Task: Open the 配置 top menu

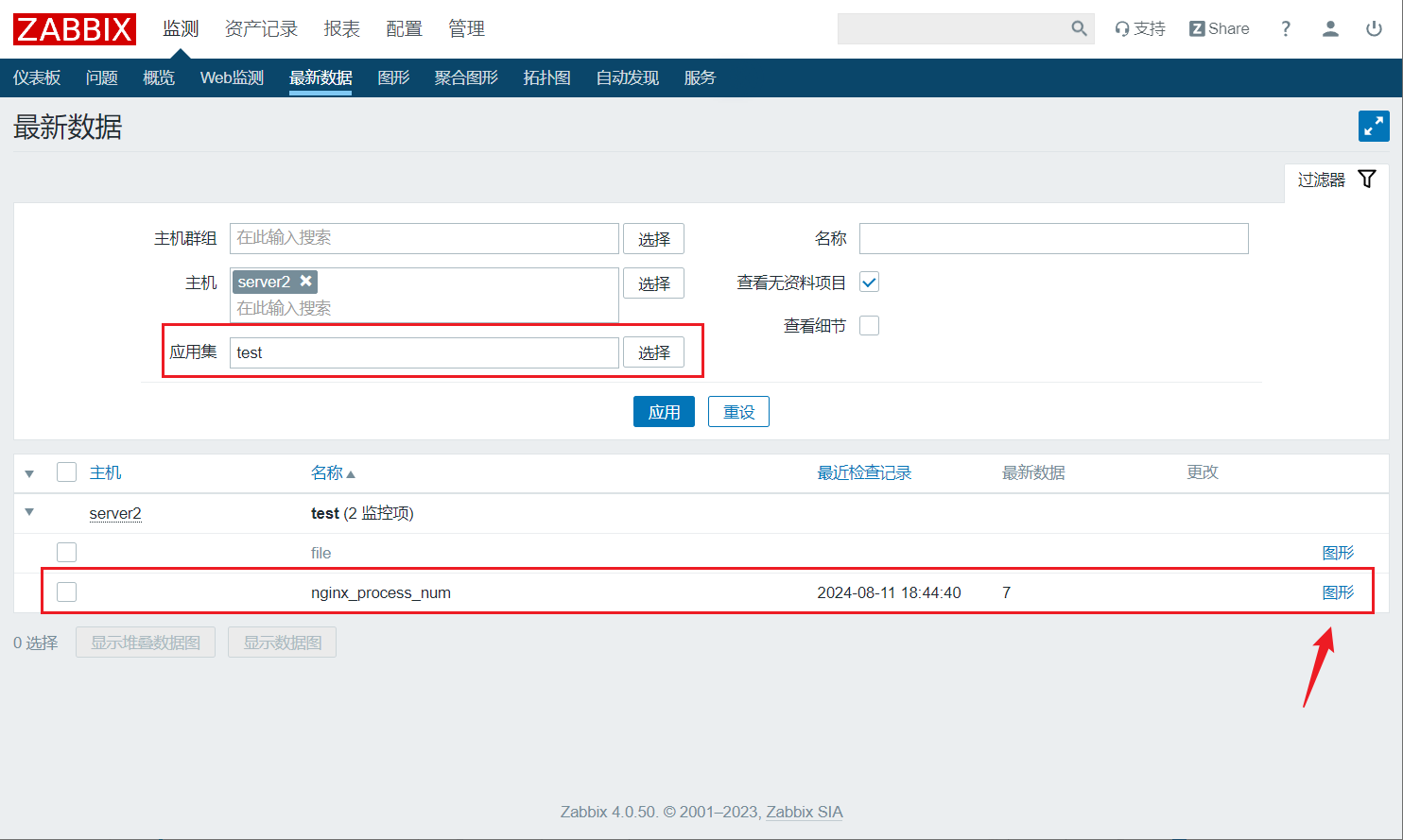Action: 404,29
